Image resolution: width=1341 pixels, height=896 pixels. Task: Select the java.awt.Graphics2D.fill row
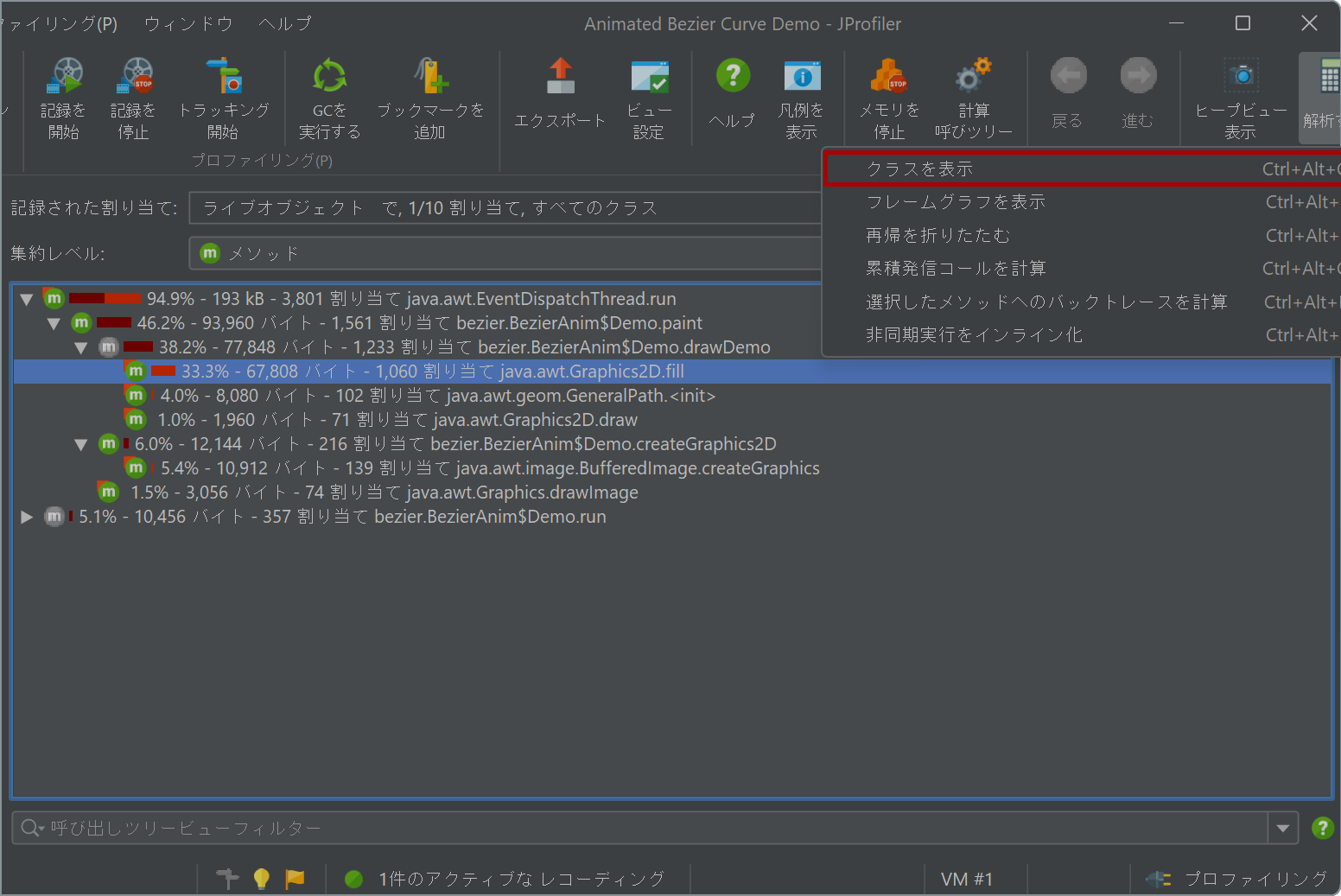672,371
